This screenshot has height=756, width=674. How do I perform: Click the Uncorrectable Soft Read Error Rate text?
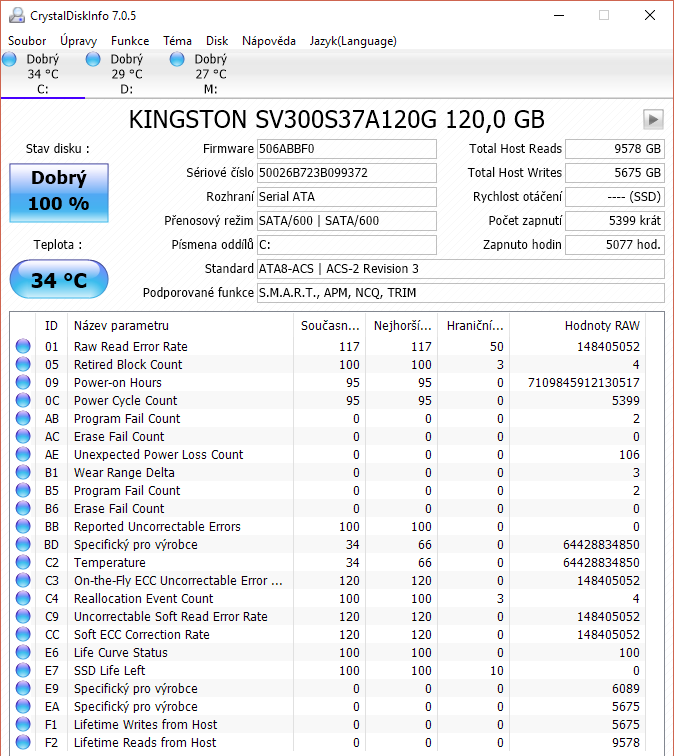click(x=171, y=616)
